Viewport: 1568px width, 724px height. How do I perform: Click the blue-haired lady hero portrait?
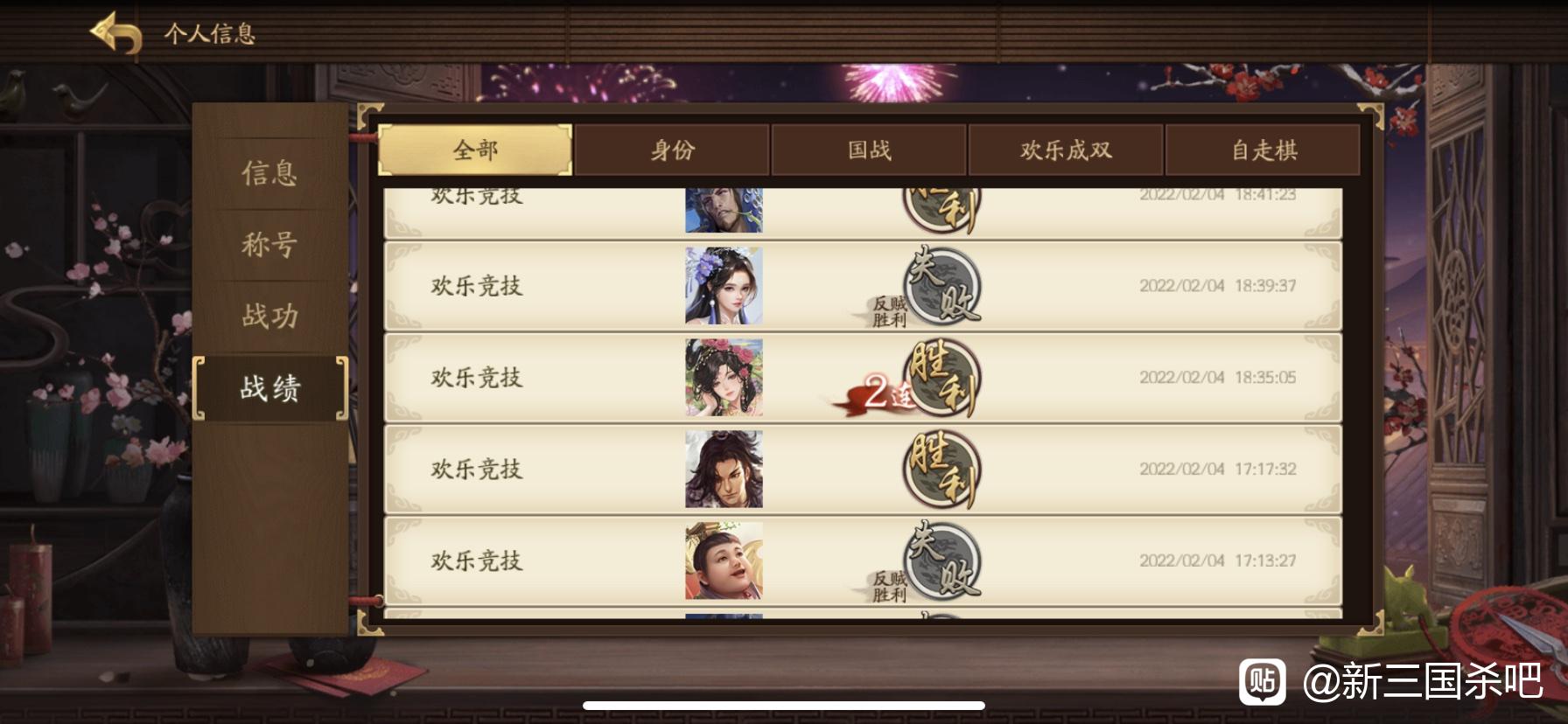tap(724, 286)
